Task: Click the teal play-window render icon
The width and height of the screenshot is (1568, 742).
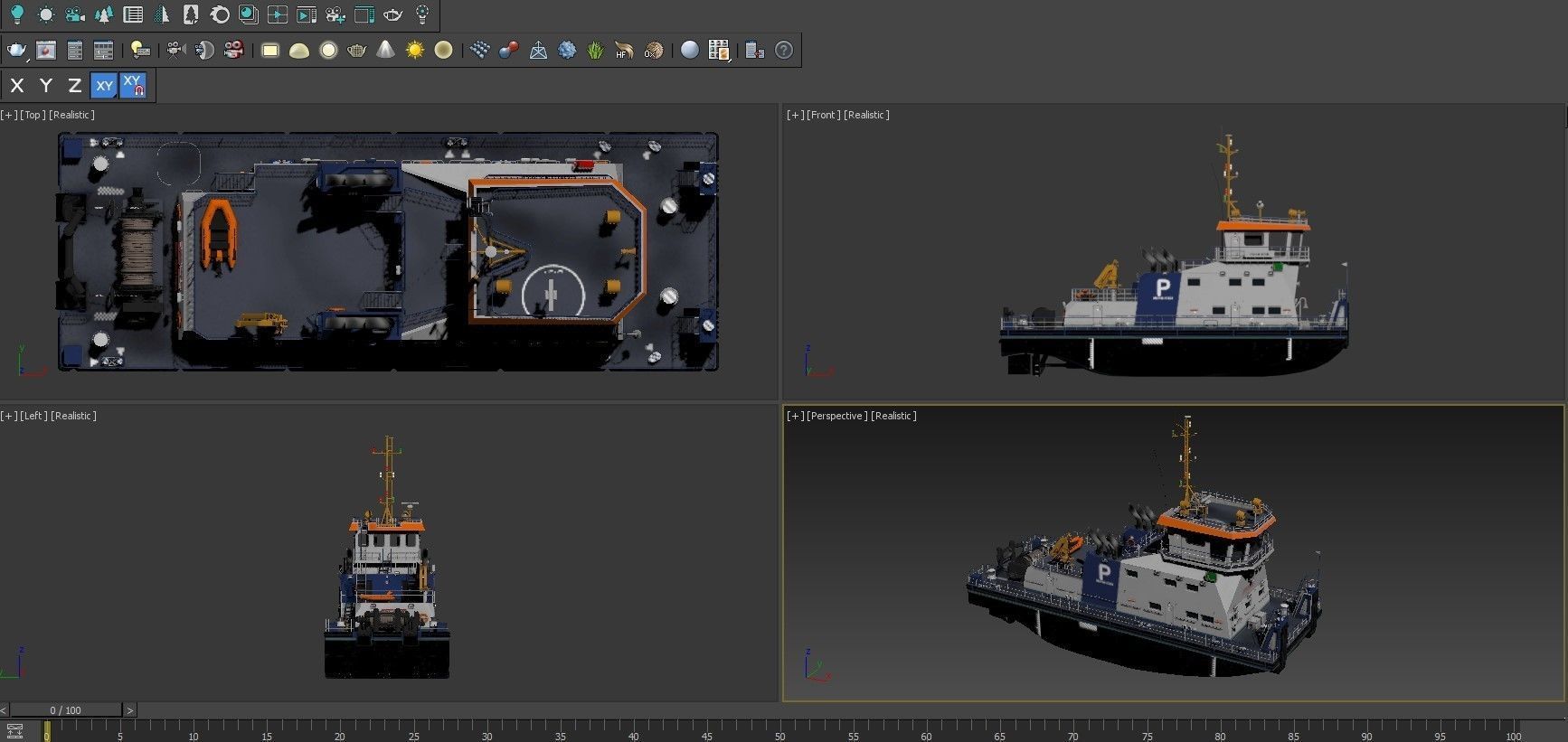Action: pos(307,14)
